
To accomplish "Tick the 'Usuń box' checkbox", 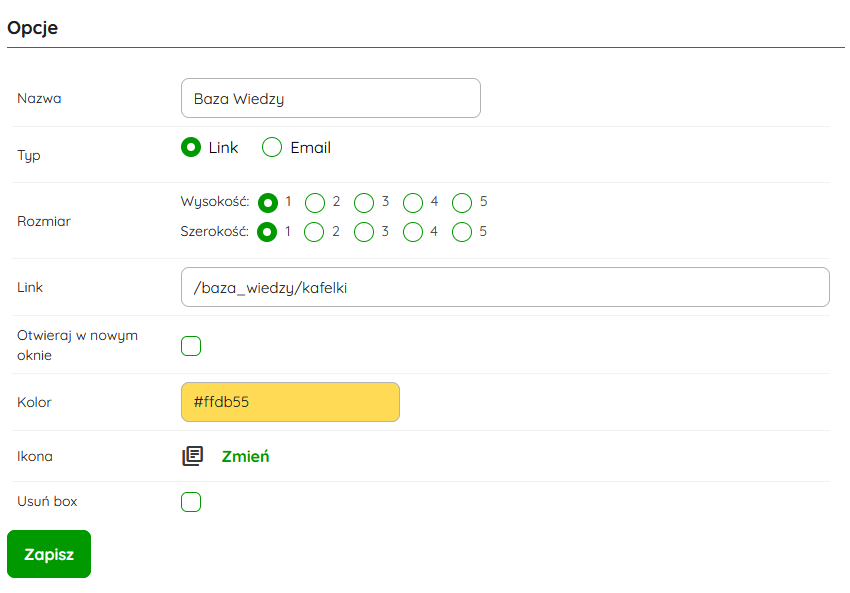I will 191,501.
